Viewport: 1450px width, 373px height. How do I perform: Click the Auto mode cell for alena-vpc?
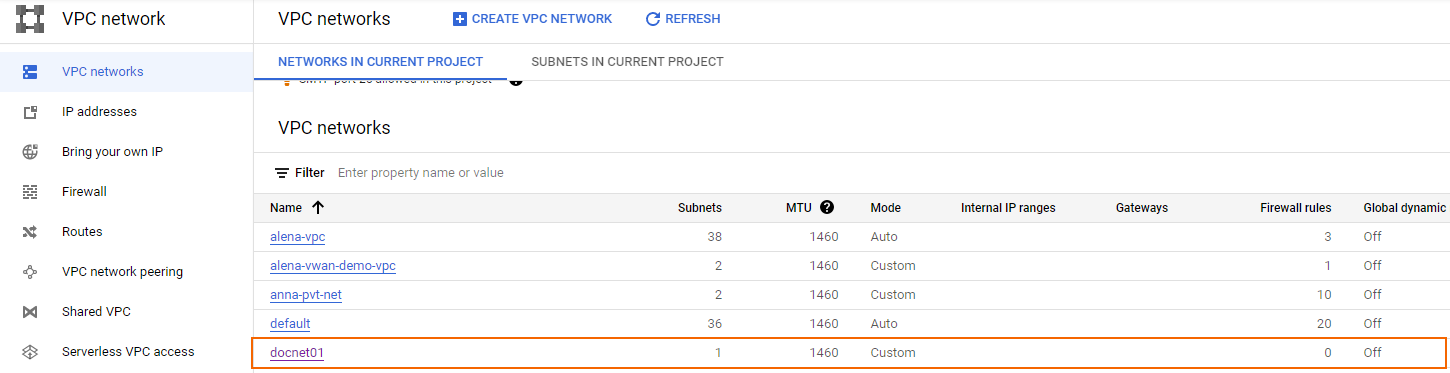click(884, 237)
